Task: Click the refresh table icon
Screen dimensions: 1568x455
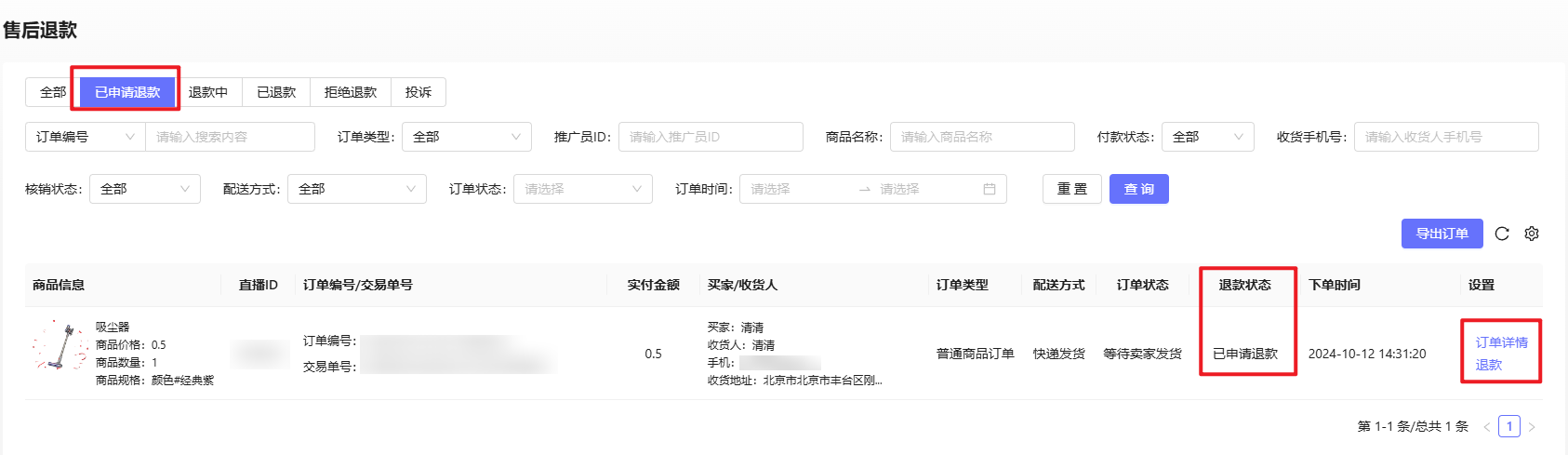Action: click(1501, 234)
